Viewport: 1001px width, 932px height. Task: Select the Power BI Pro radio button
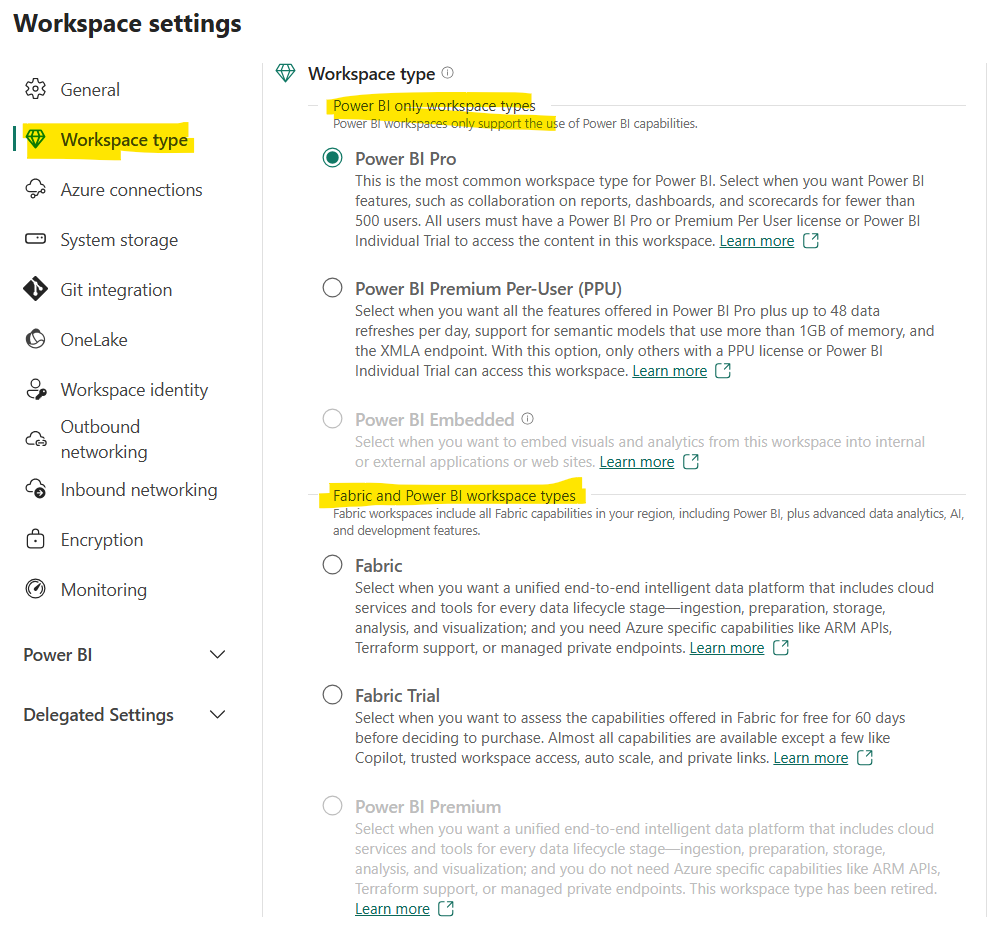pyautogui.click(x=332, y=158)
